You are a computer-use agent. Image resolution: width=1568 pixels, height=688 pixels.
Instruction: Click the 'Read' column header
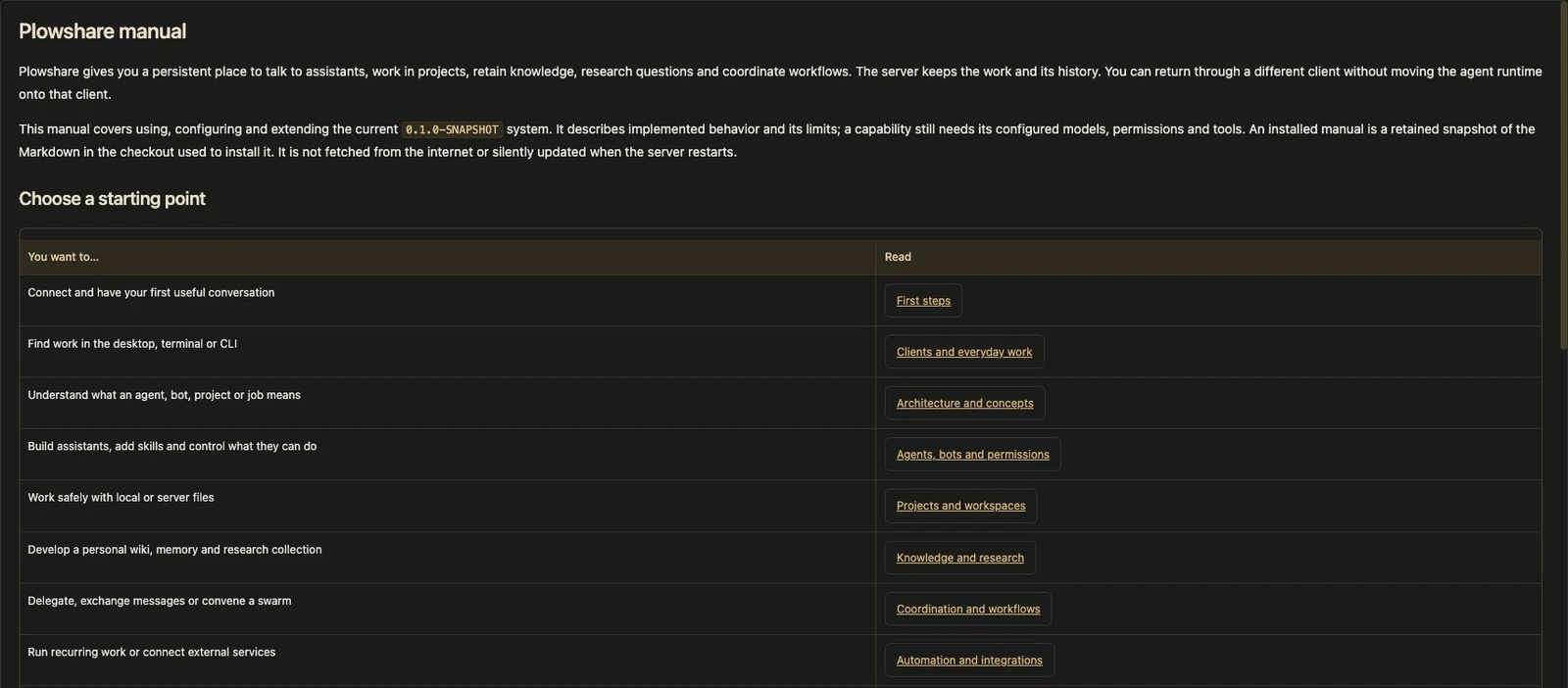[x=1208, y=257]
